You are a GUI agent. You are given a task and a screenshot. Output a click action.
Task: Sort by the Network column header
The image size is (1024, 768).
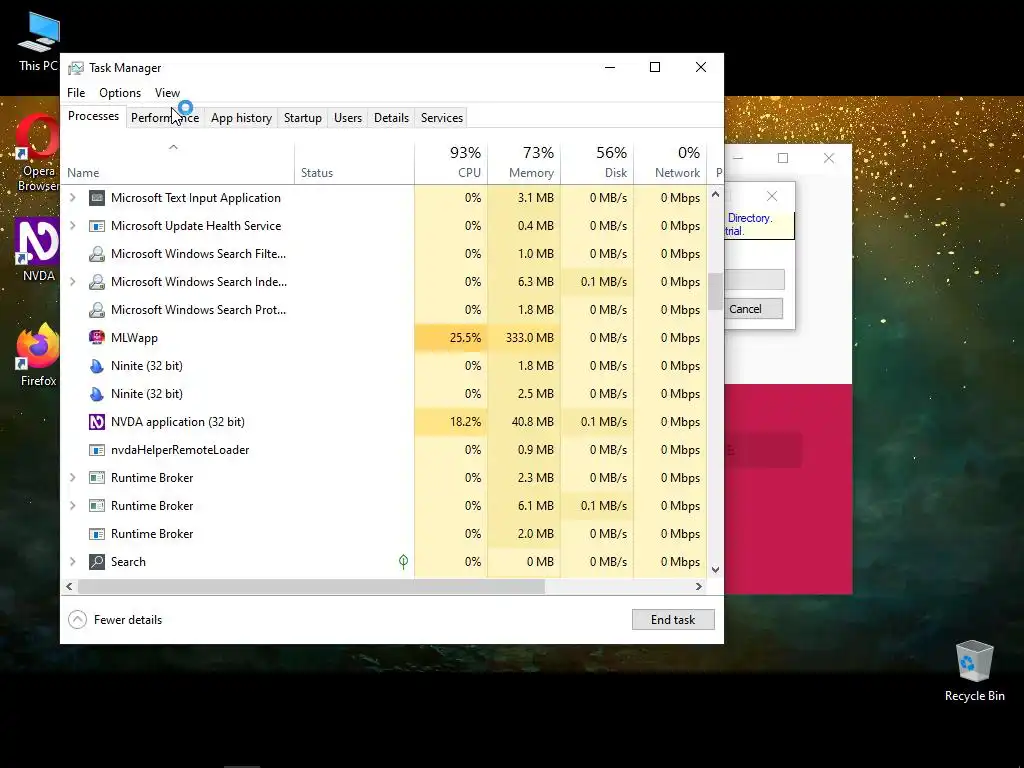[670, 162]
